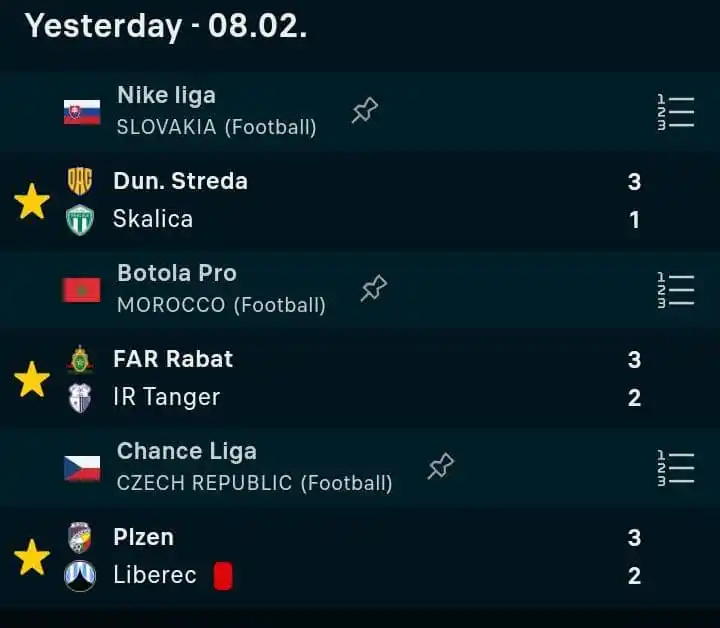Unfavorite the Dun. Streda vs Skalica match
Image resolution: width=720 pixels, height=628 pixels.
click(x=32, y=201)
